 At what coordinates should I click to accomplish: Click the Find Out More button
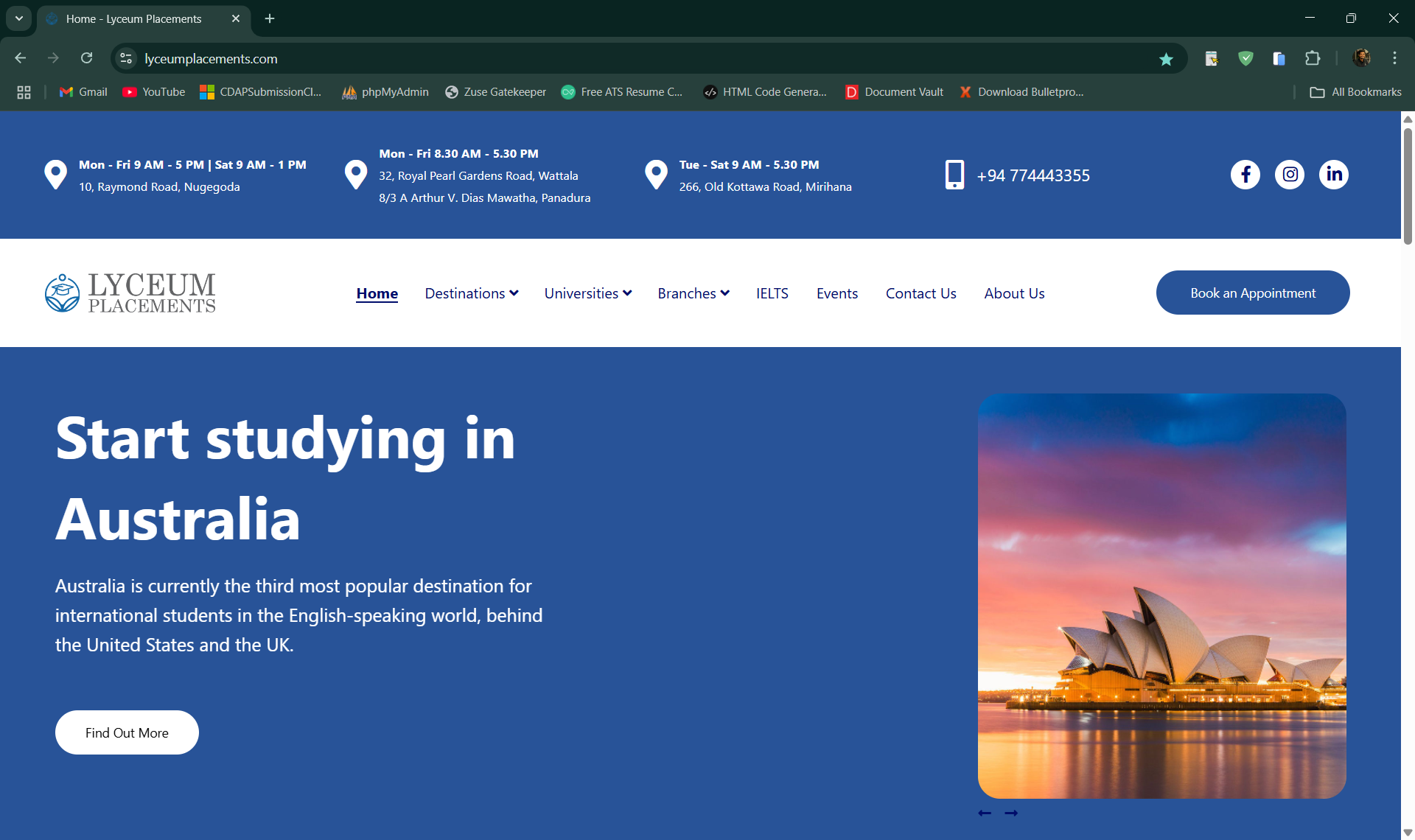pyautogui.click(x=127, y=732)
